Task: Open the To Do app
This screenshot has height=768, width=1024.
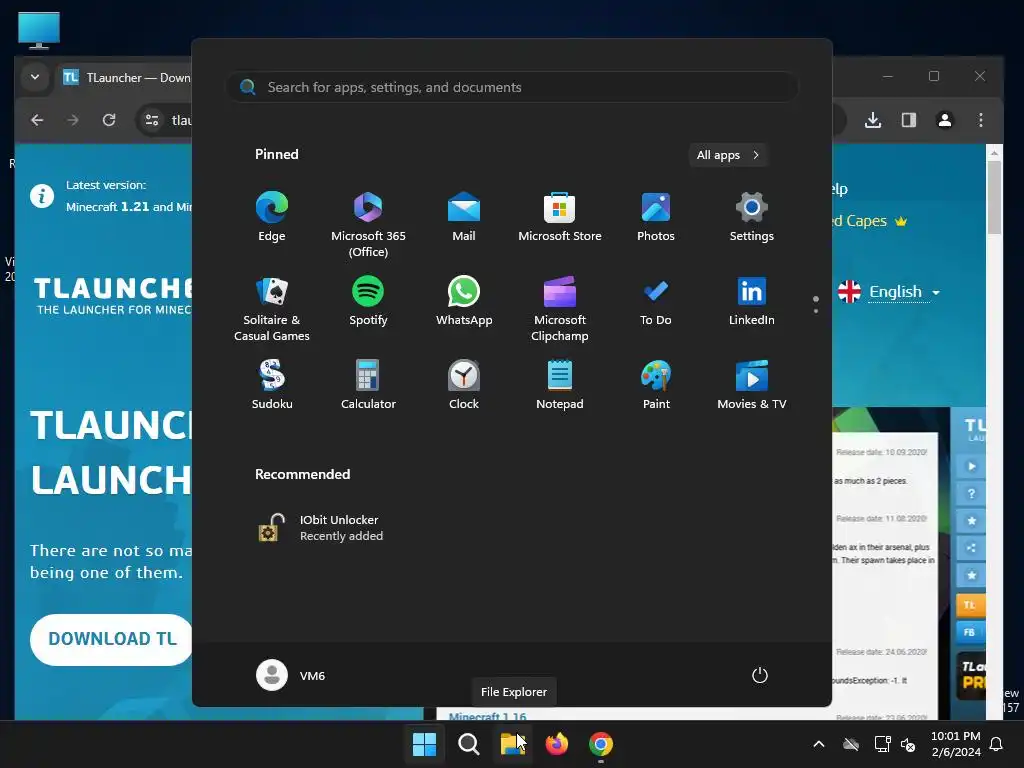Action: tap(656, 302)
